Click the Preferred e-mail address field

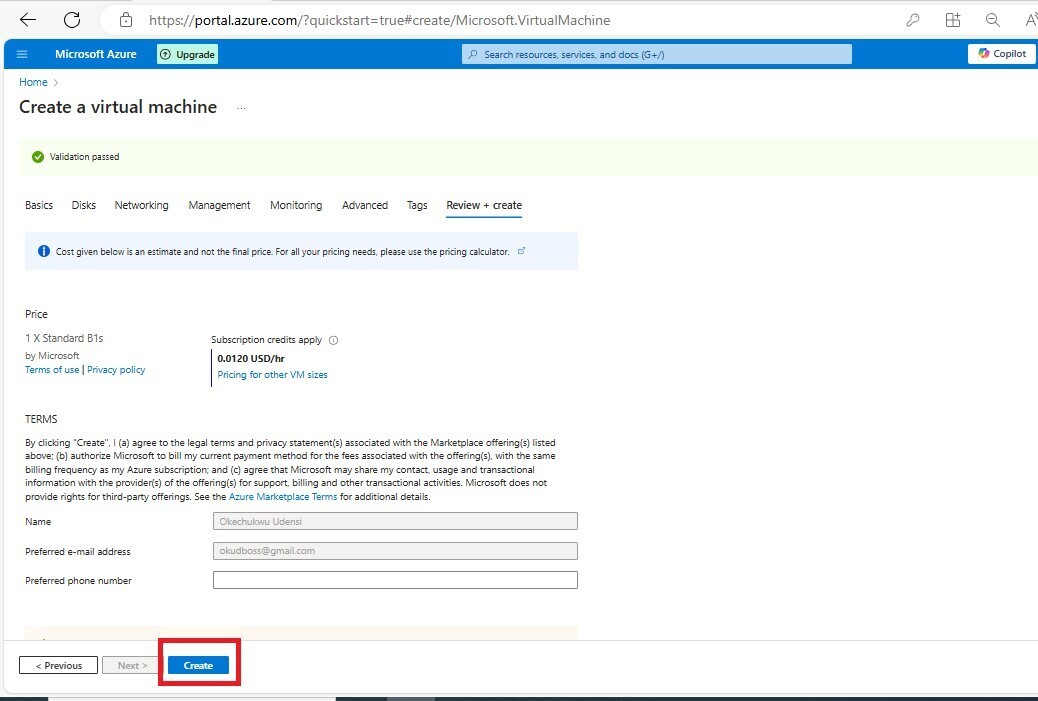click(x=395, y=551)
